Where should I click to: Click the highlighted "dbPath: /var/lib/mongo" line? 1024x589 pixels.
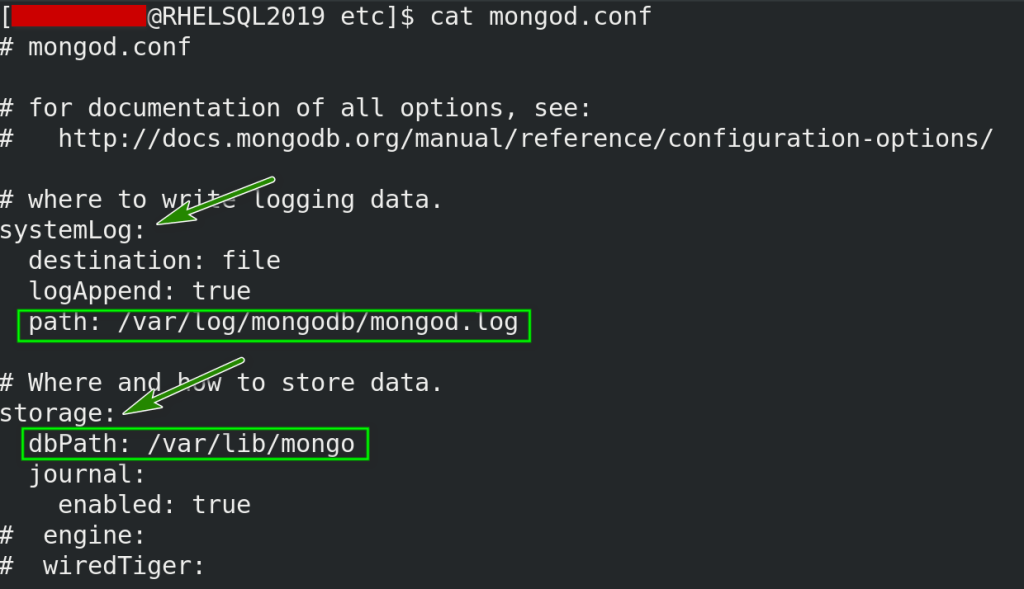tap(192, 443)
